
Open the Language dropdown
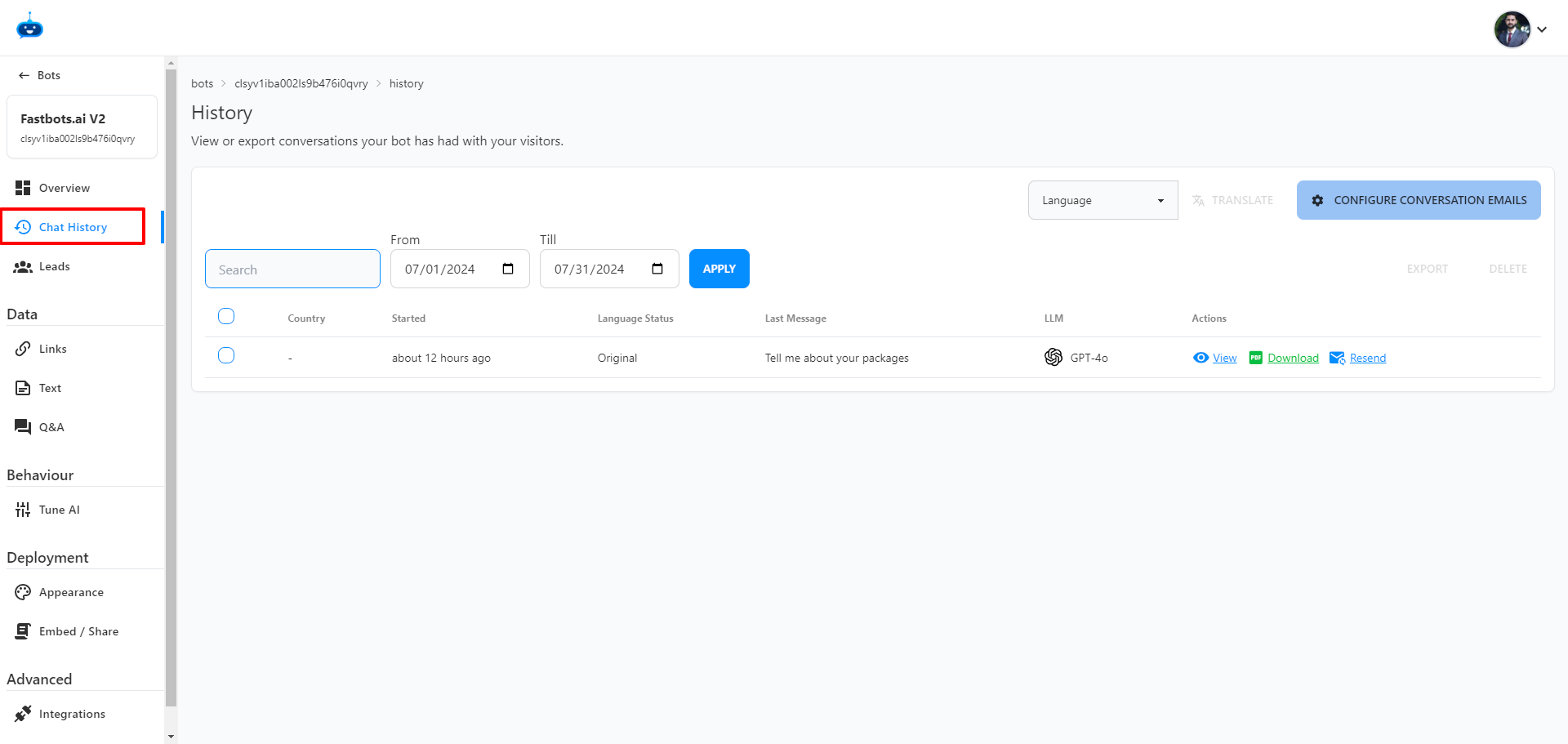coord(1102,200)
